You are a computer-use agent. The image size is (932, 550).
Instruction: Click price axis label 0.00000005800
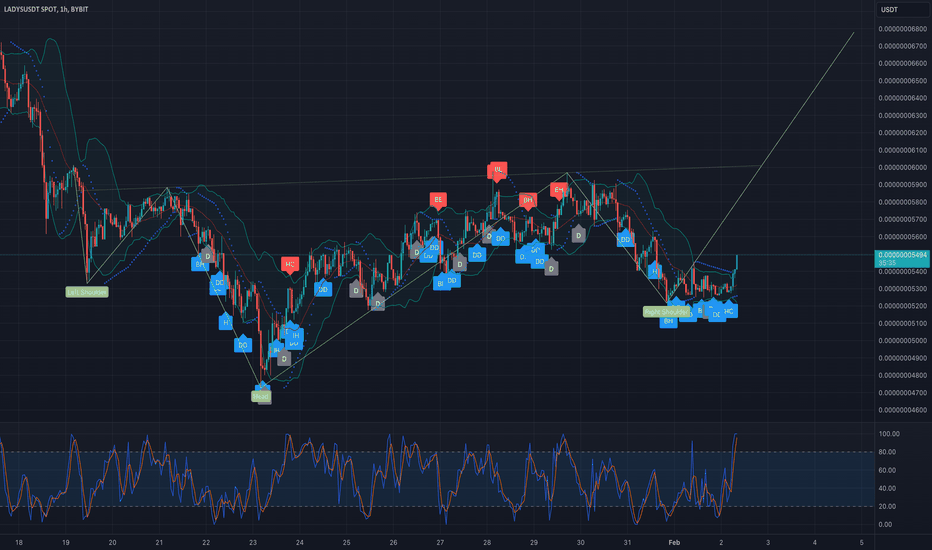[902, 202]
